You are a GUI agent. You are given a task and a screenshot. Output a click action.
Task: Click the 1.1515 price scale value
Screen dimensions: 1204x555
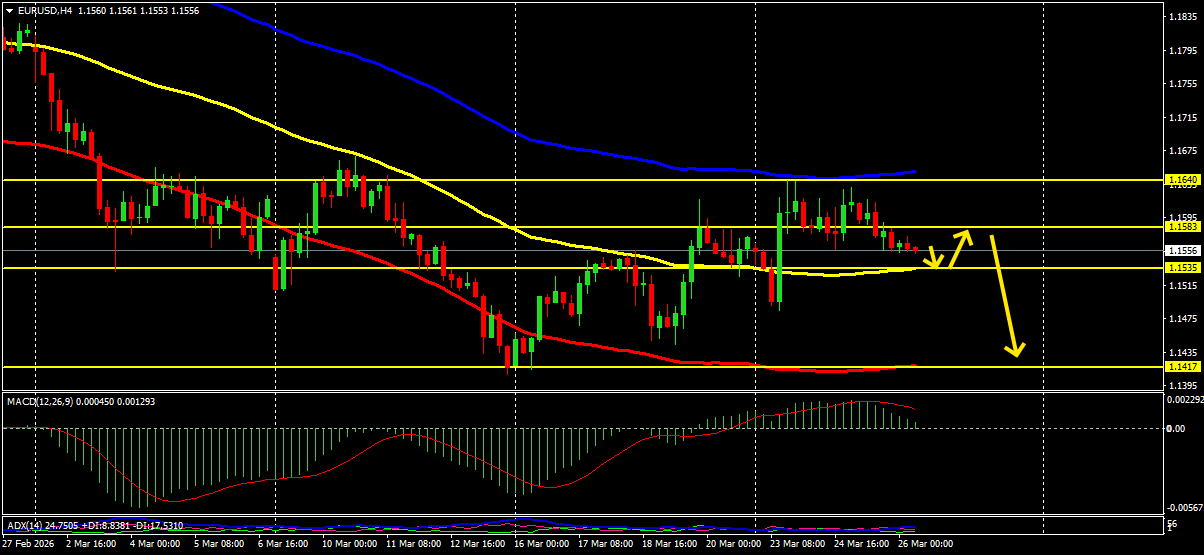tap(1182, 285)
